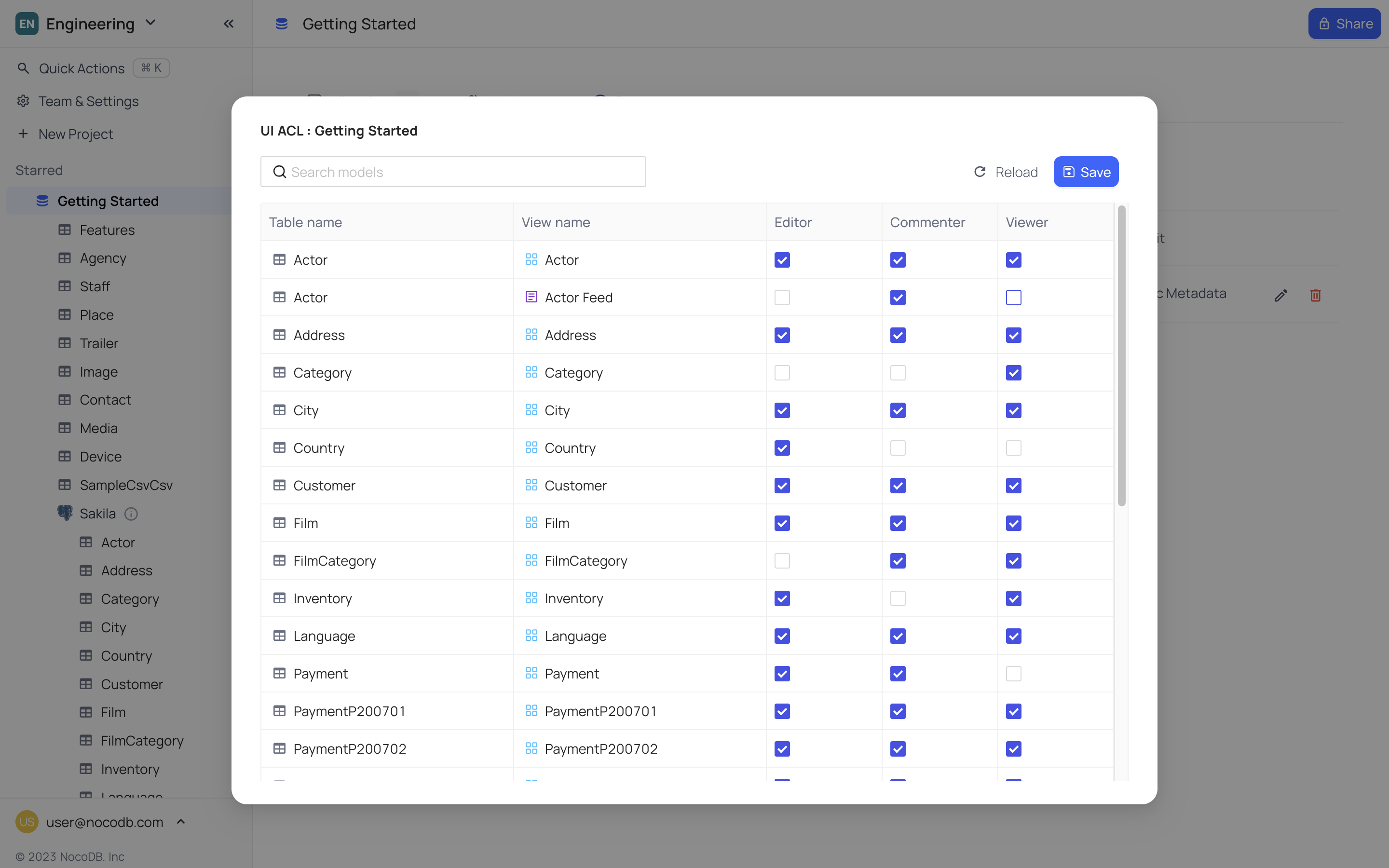Click the Quick Actions search icon
Image resolution: width=1389 pixels, height=868 pixels.
(23, 68)
